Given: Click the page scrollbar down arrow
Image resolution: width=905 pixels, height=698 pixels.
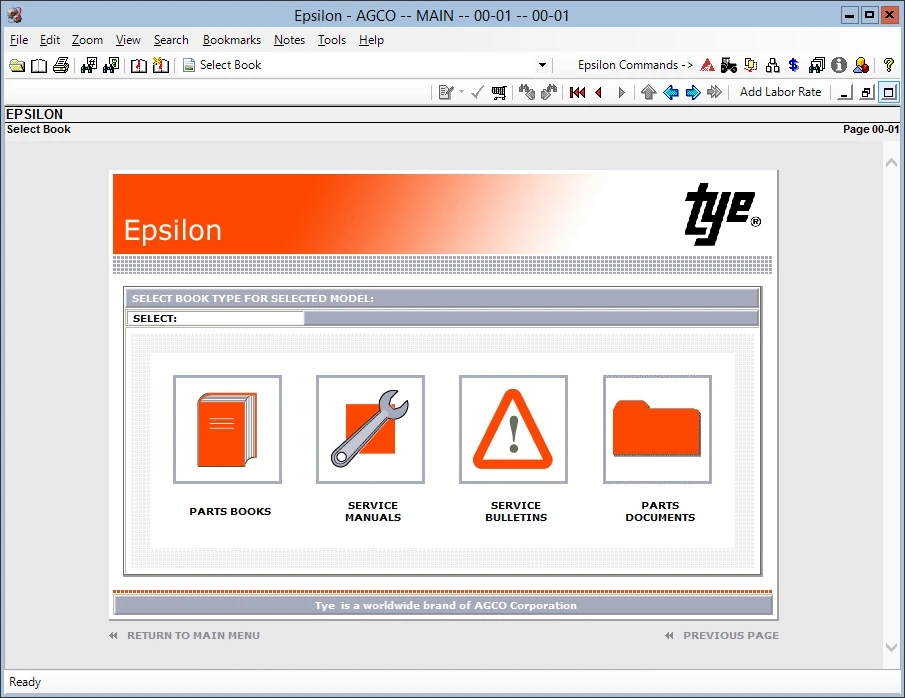Looking at the screenshot, I should point(891,648).
